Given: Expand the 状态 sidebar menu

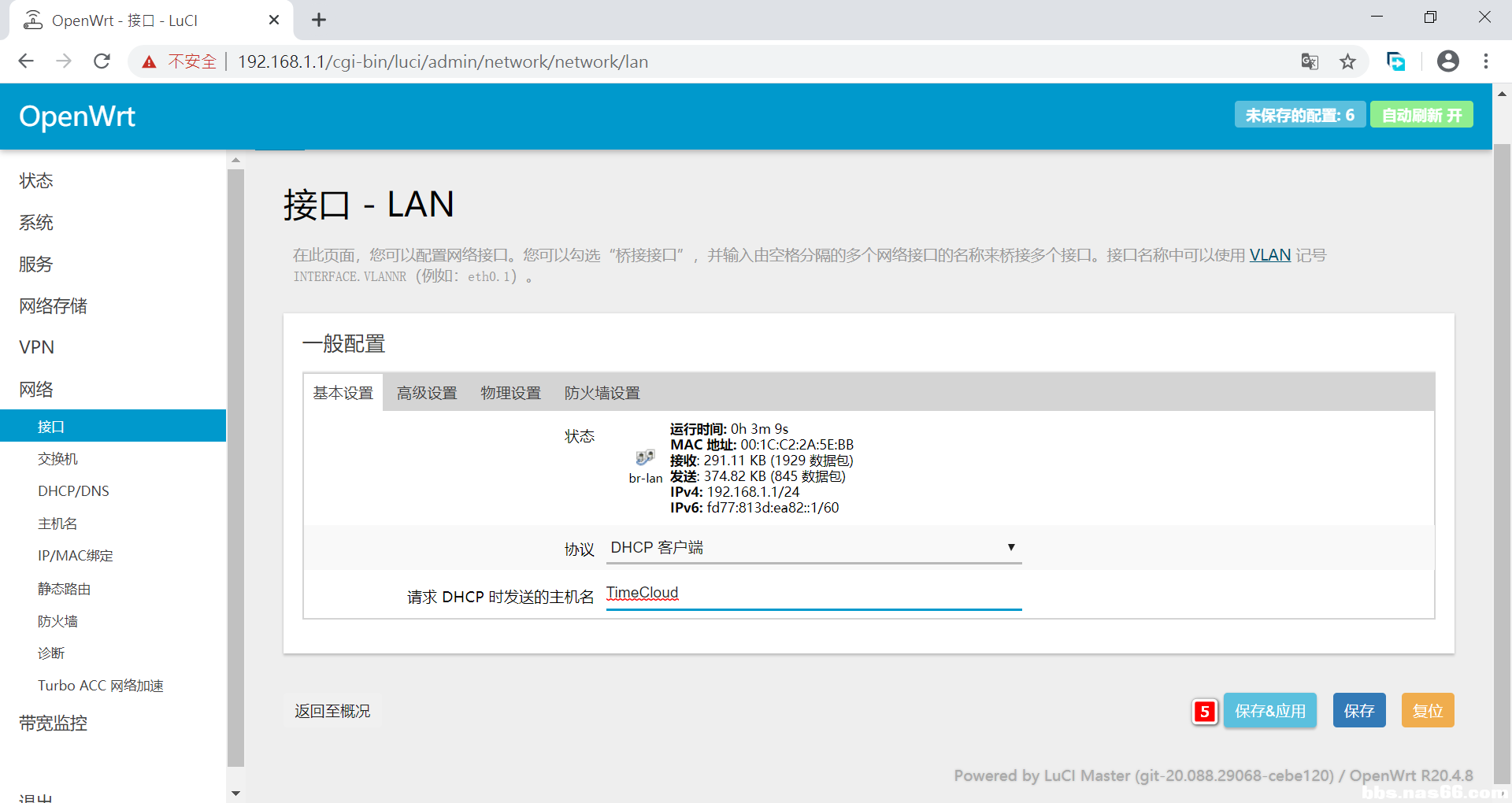Looking at the screenshot, I should pyautogui.click(x=36, y=181).
